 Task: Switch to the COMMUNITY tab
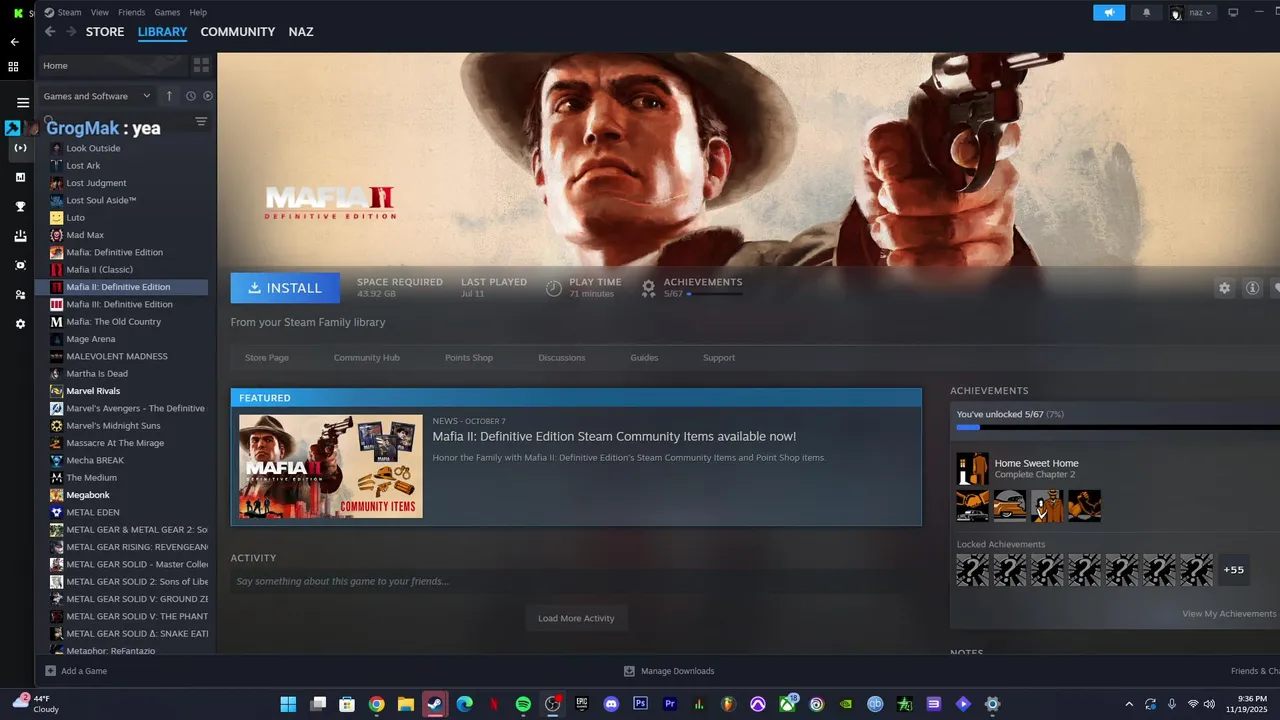tap(238, 32)
